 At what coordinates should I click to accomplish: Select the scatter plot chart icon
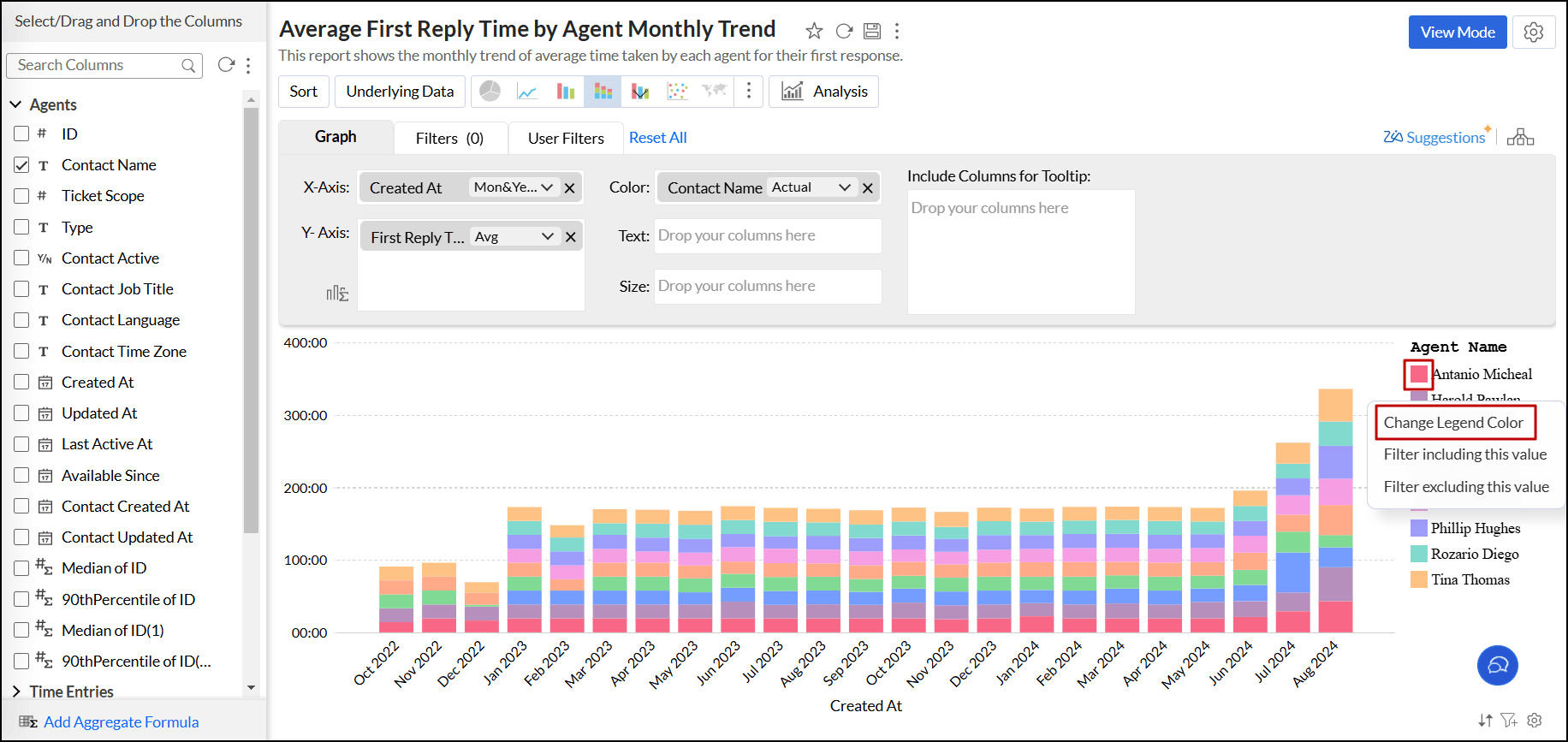click(677, 92)
